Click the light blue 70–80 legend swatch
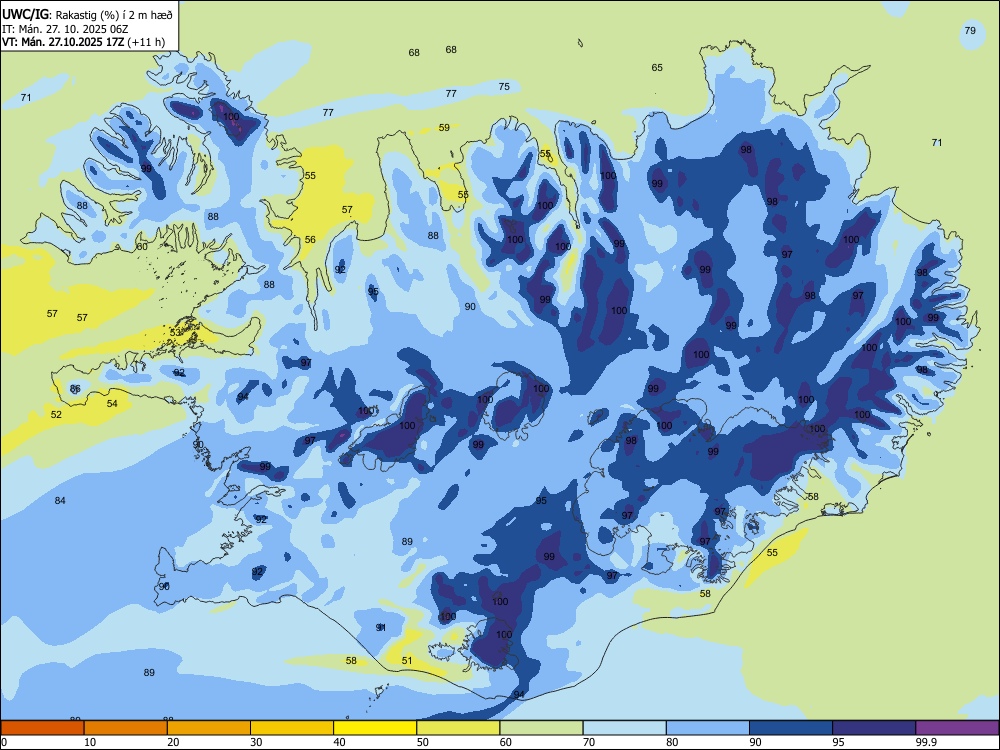 point(624,728)
